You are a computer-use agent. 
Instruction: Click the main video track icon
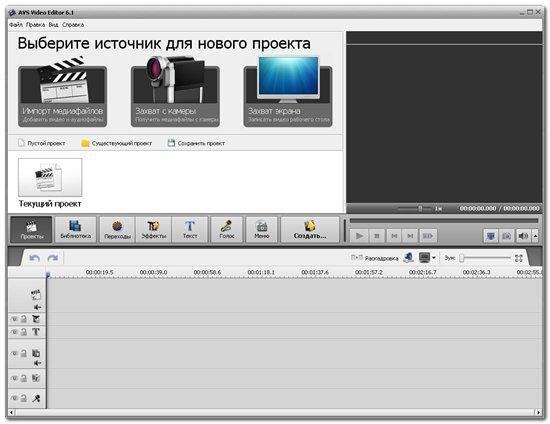click(36, 295)
